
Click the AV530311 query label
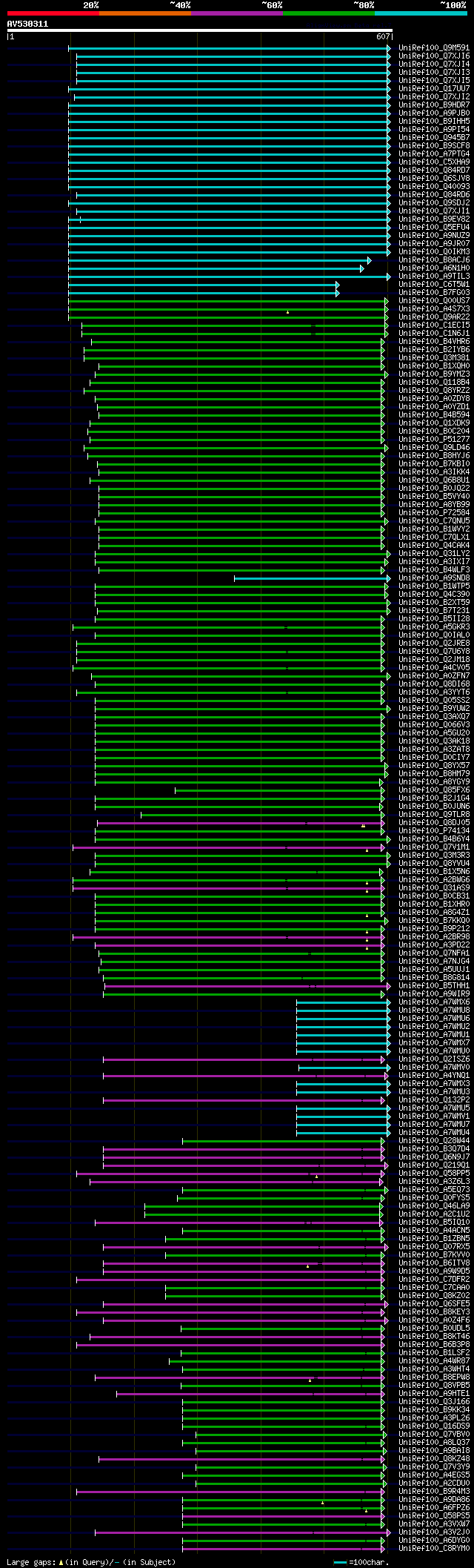27,24
